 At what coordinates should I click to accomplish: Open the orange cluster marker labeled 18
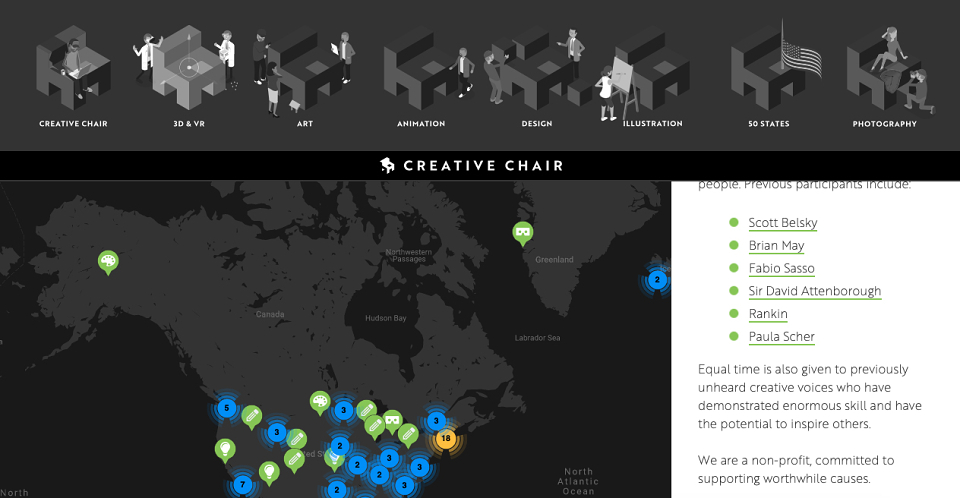(x=446, y=439)
